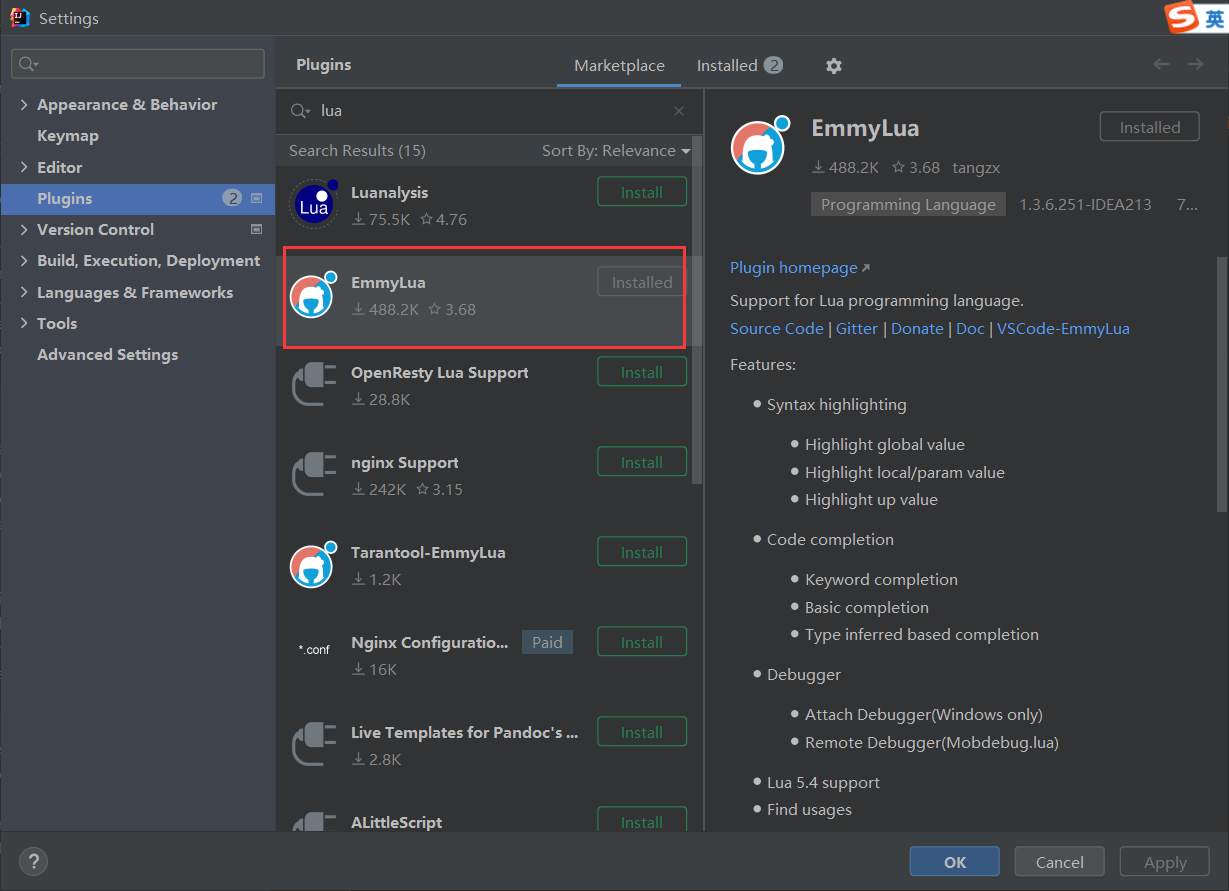
Task: Click the project-level icon beside Plugins
Action: 256,198
